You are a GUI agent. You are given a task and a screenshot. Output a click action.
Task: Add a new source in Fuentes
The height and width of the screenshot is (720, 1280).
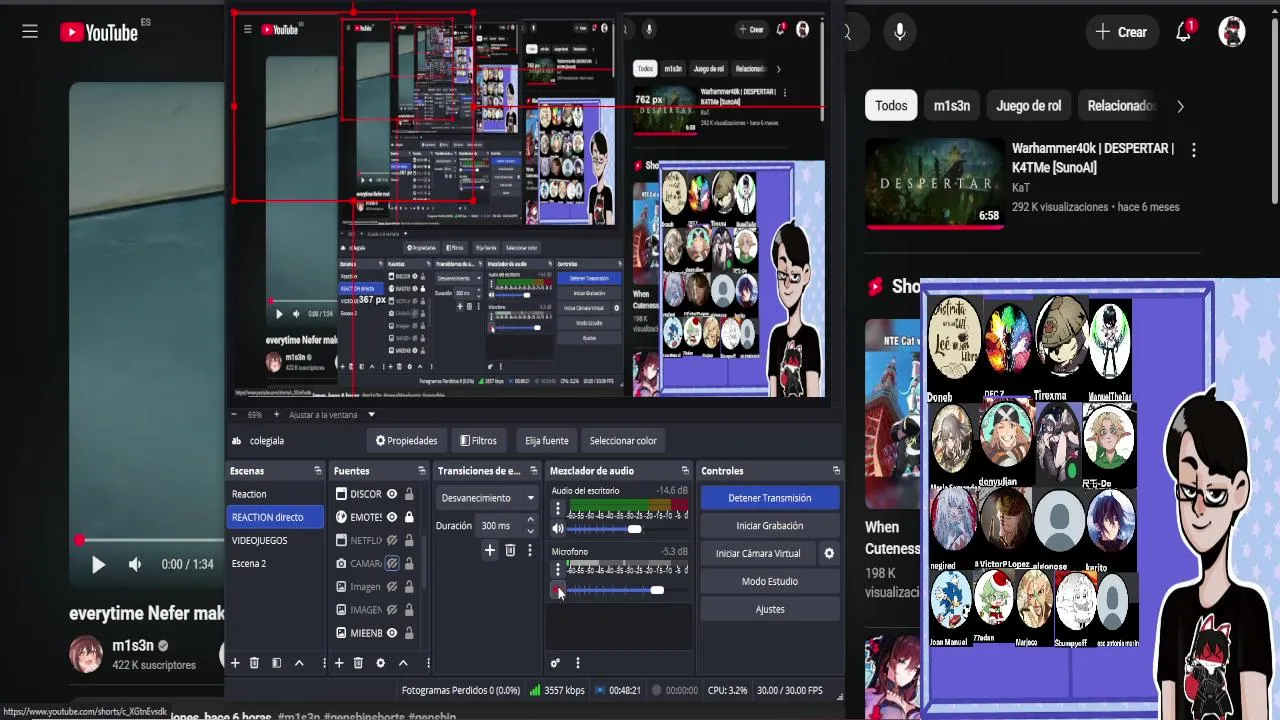point(339,663)
